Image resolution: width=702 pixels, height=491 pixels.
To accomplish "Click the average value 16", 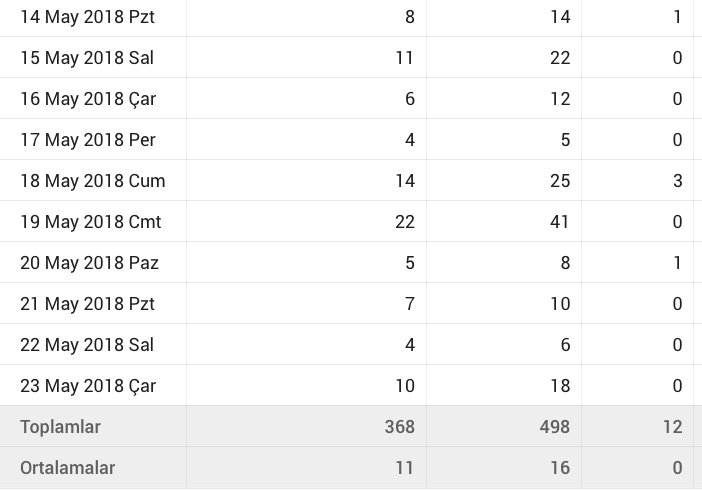I will pyautogui.click(x=560, y=468).
